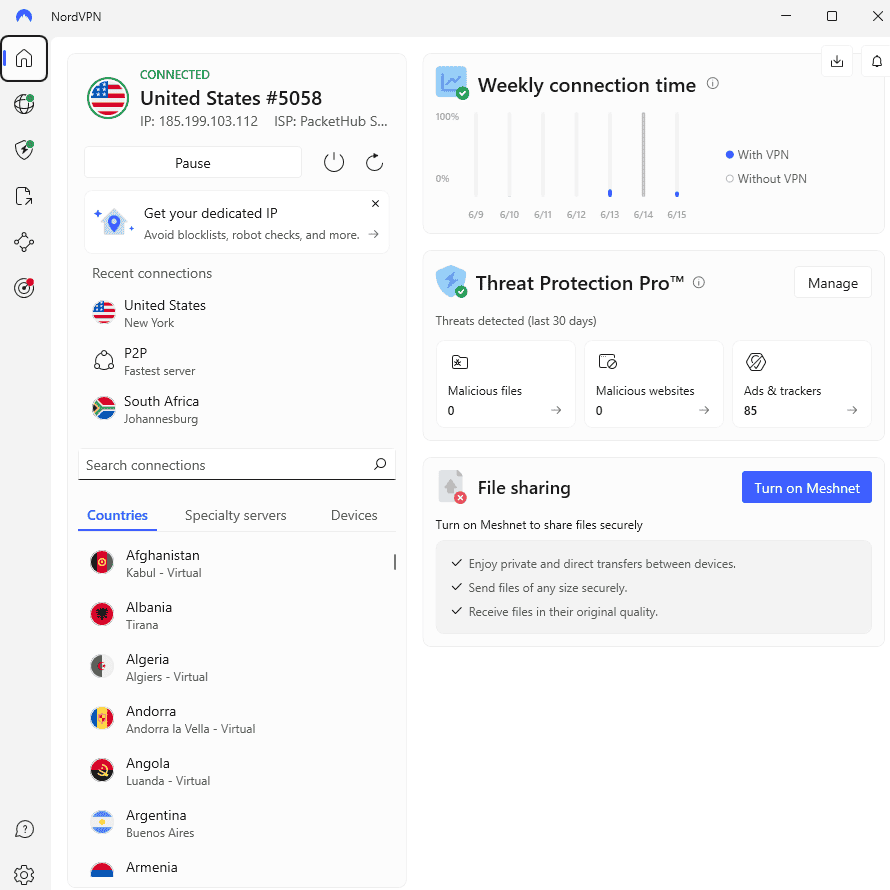The width and height of the screenshot is (890, 890).
Task: Click the Malicious files card
Action: [x=506, y=384]
